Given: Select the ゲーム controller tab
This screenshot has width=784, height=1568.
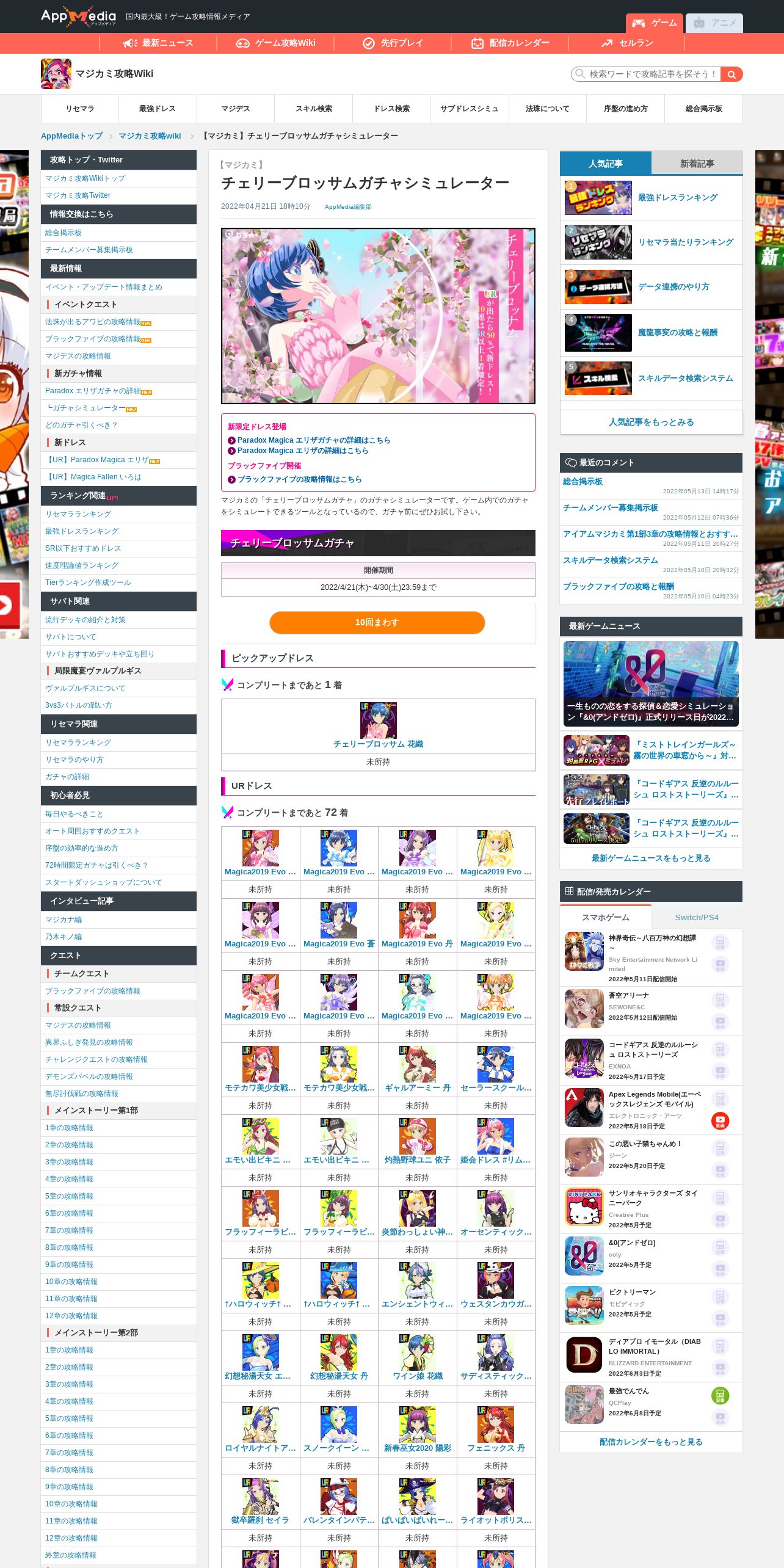Looking at the screenshot, I should [654, 23].
